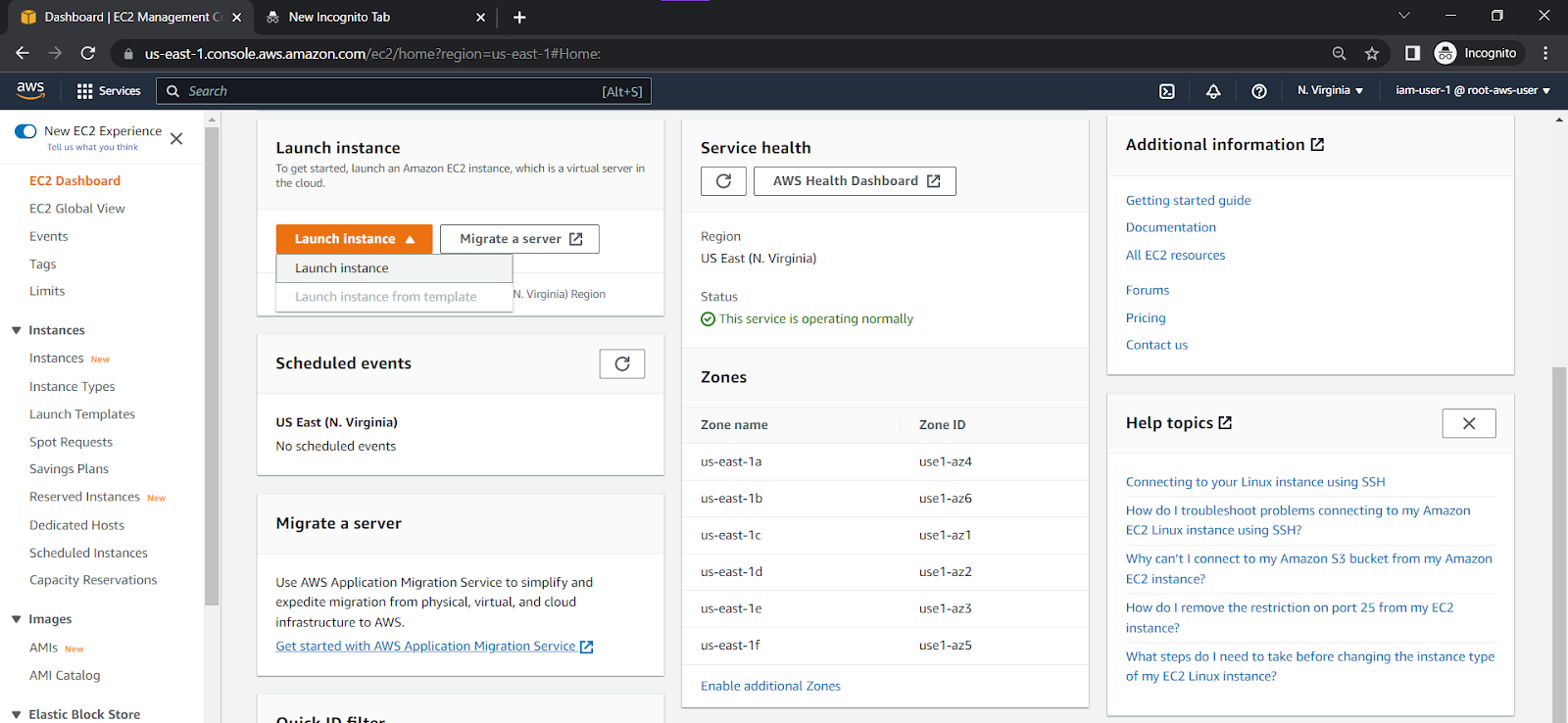The height and width of the screenshot is (723, 1568).
Task: Open the browser zoom magnifier icon
Action: 1339,53
